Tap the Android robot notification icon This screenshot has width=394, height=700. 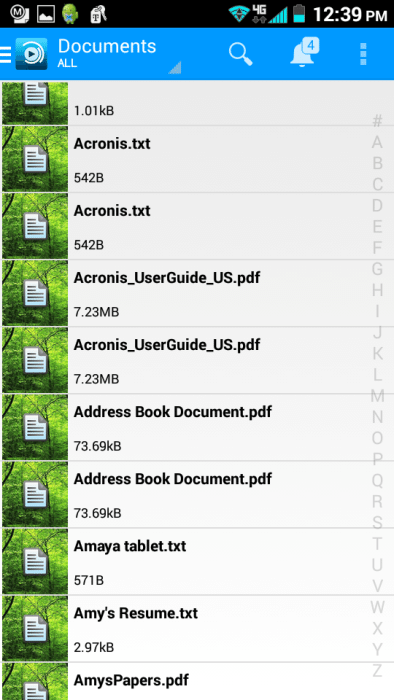click(70, 13)
